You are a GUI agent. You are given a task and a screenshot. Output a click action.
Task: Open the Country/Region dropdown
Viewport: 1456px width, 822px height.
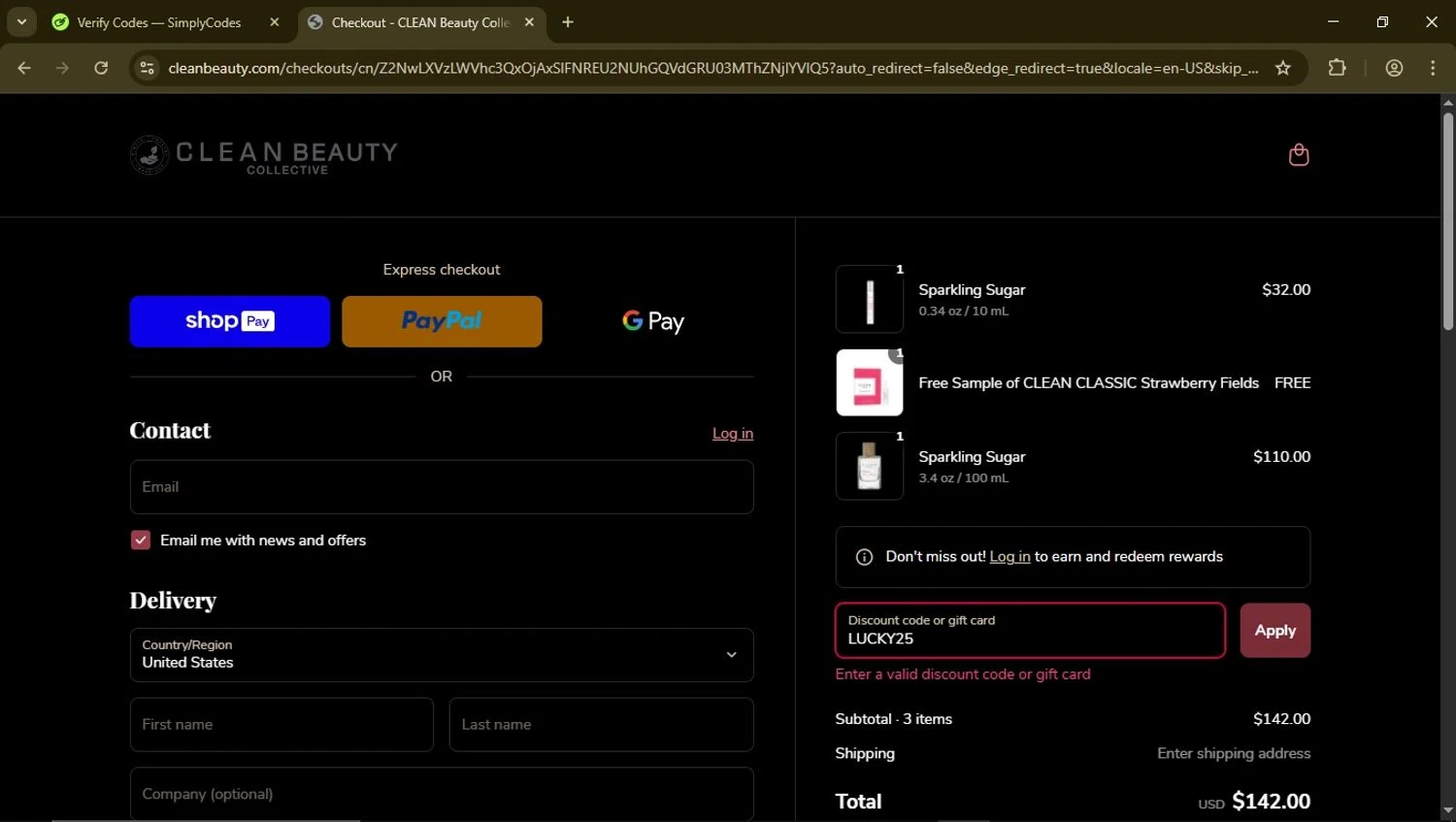442,655
